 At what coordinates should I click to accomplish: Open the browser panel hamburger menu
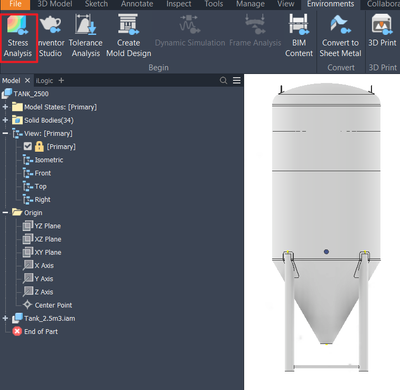coord(237,80)
